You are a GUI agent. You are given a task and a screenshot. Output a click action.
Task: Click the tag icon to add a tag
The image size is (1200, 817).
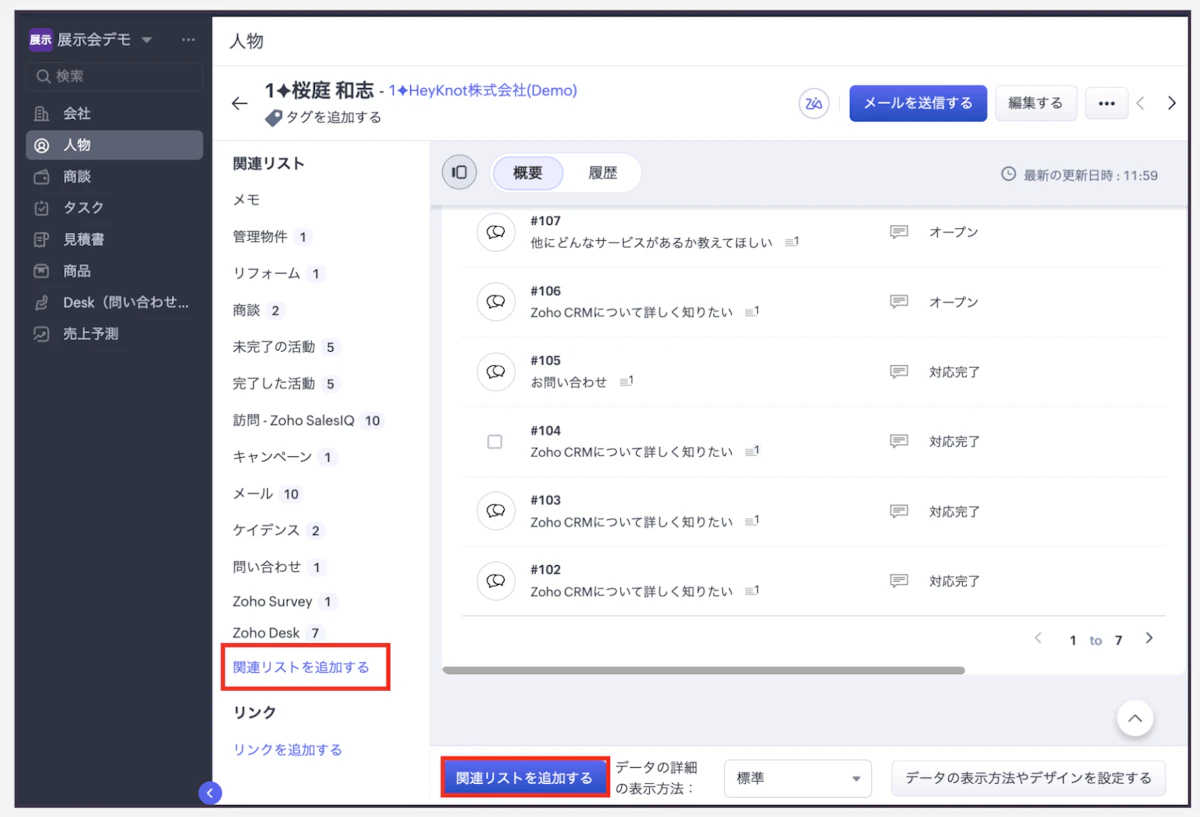(273, 118)
